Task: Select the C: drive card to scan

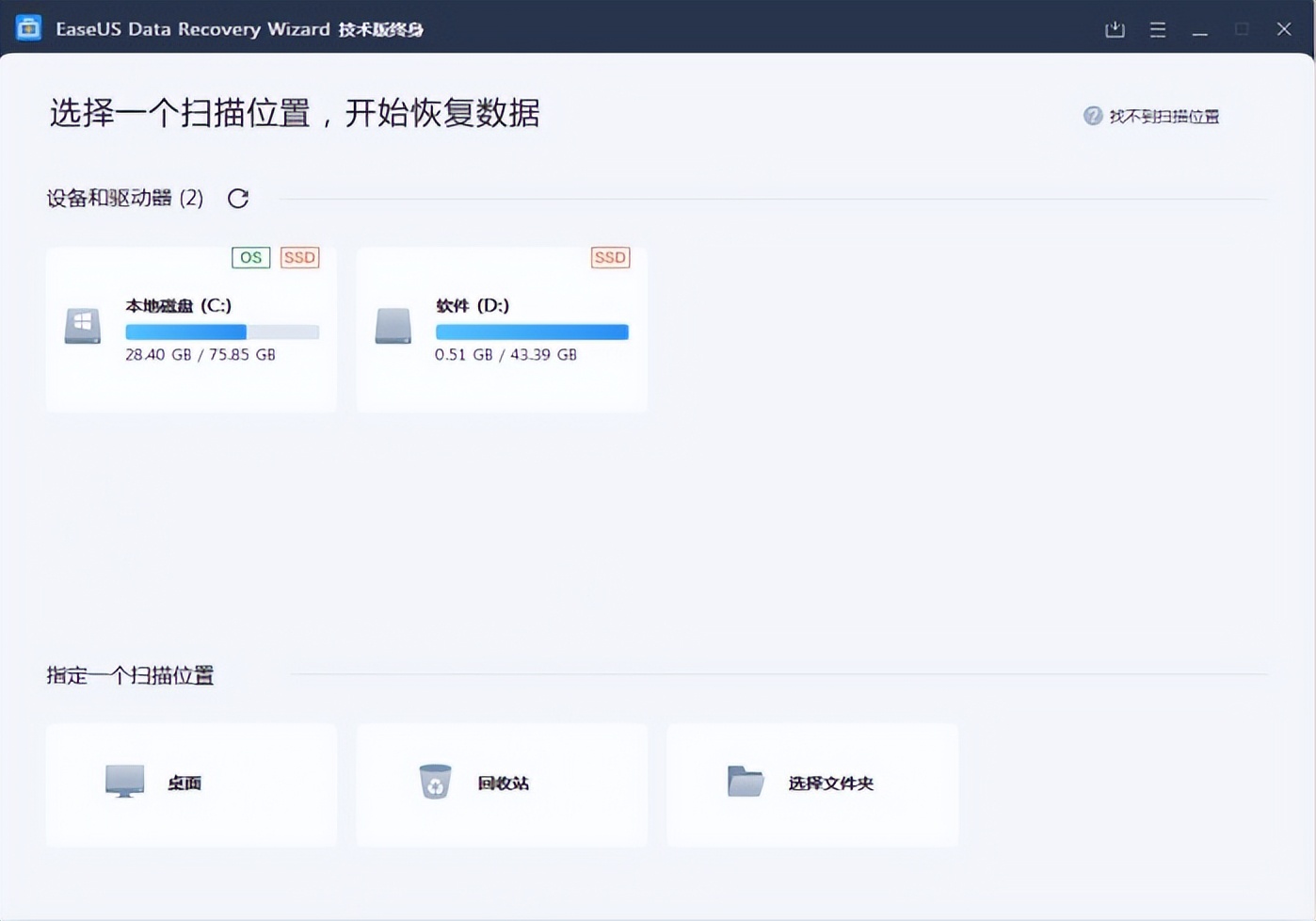Action: tap(190, 330)
